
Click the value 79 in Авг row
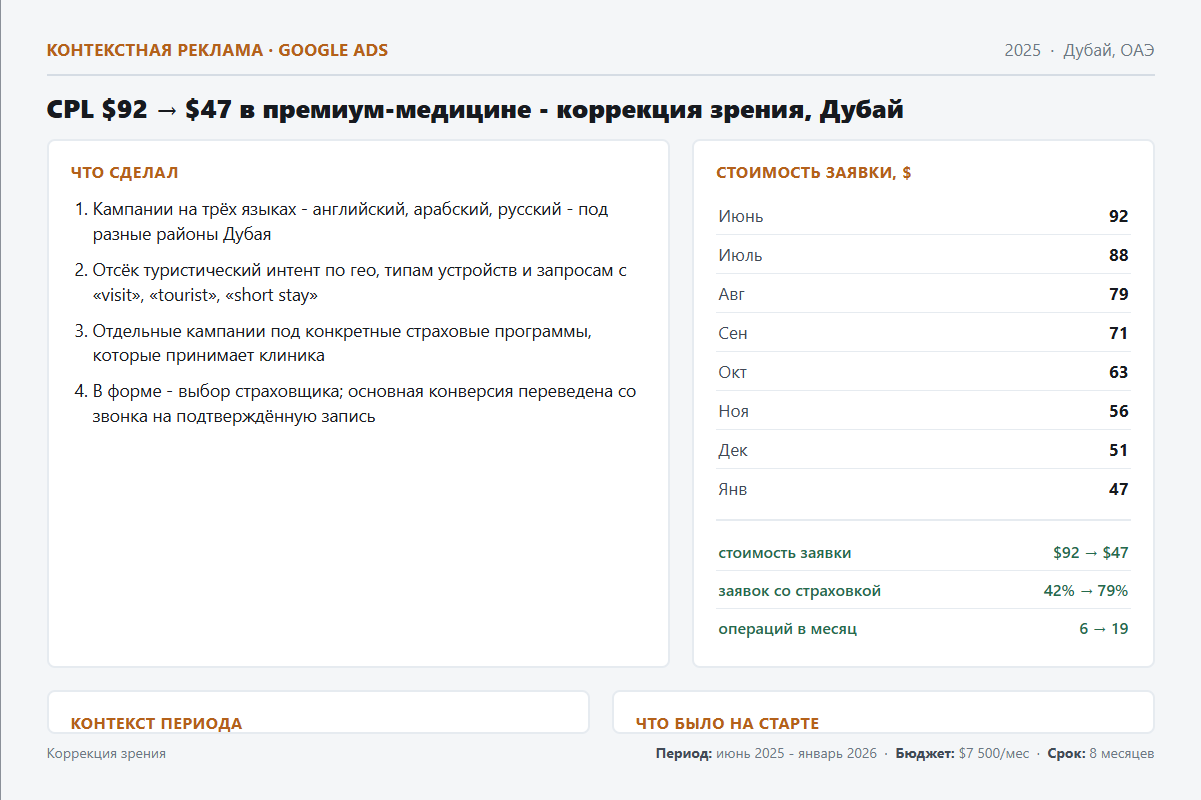click(1118, 294)
